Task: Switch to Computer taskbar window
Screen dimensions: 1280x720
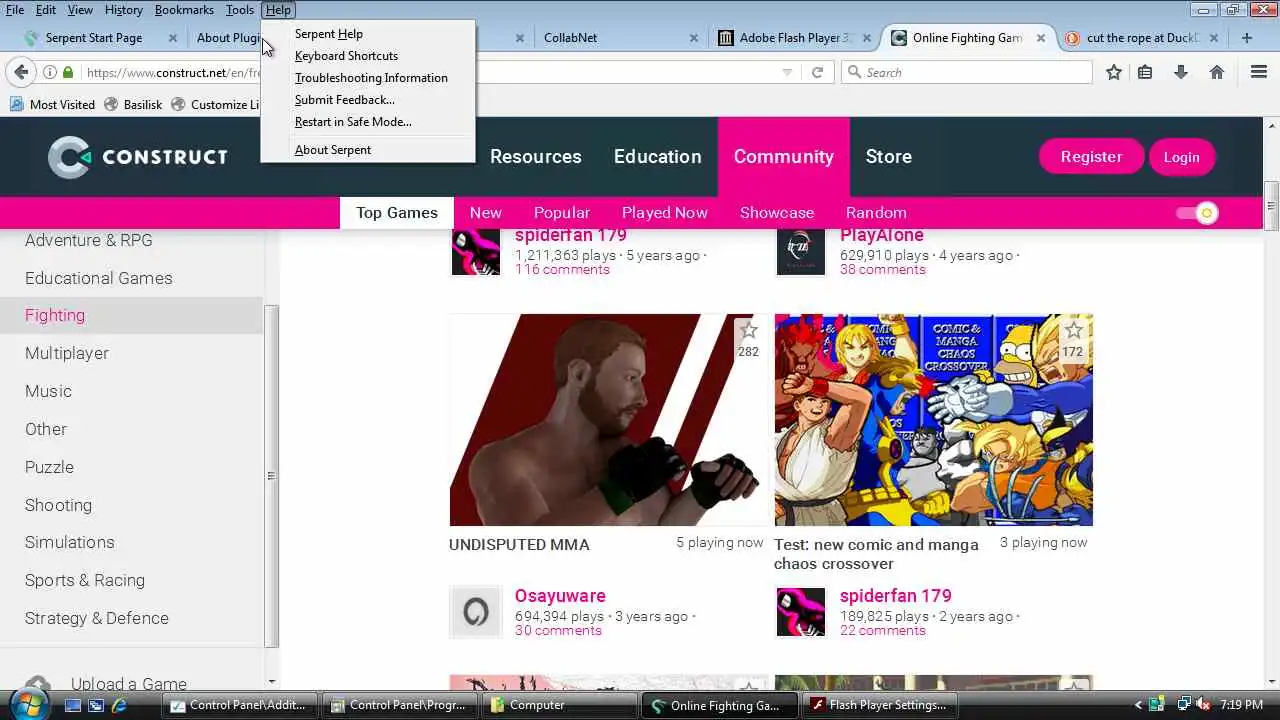Action: [x=560, y=705]
